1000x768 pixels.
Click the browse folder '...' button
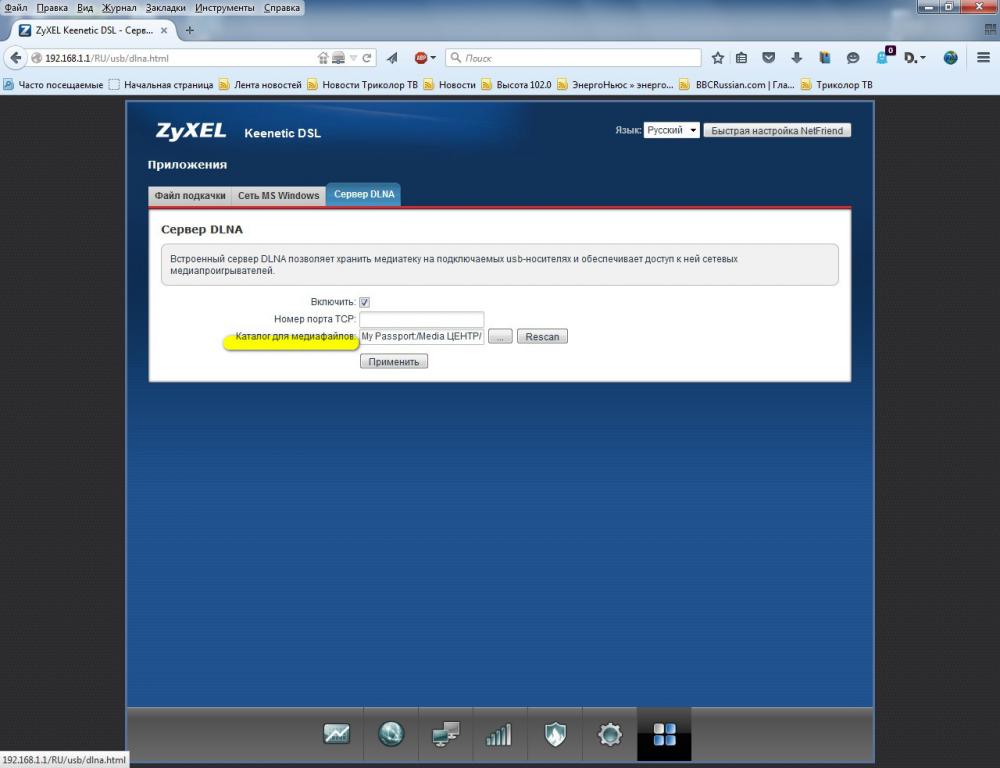[500, 337]
